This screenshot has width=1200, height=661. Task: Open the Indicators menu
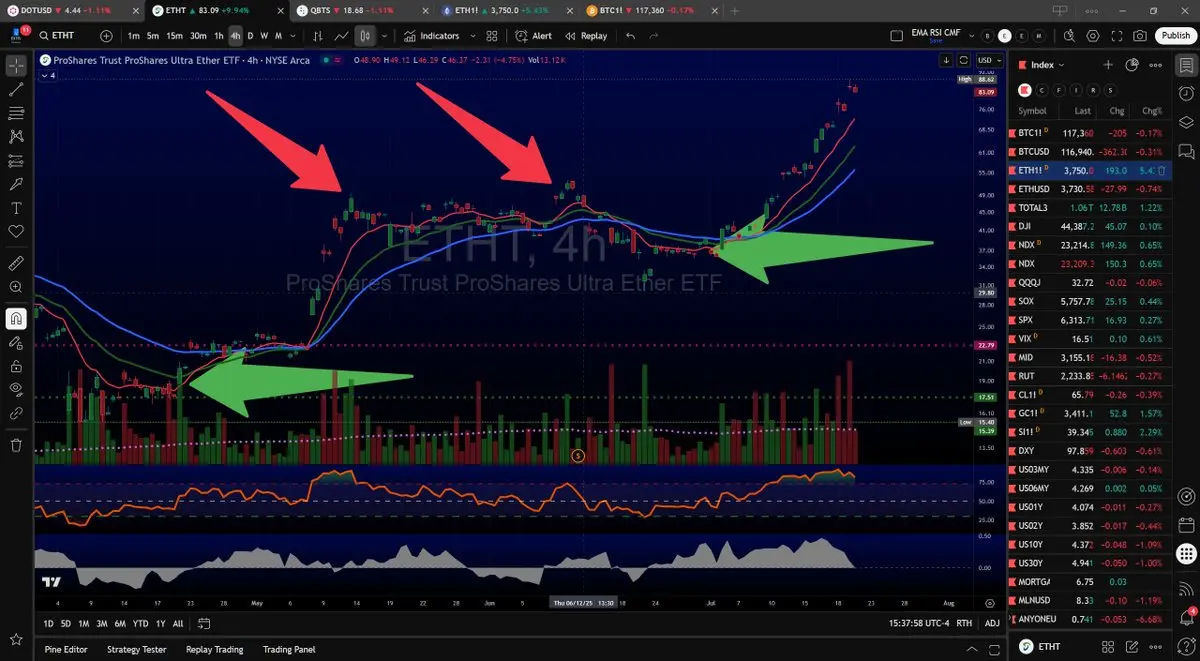432,36
